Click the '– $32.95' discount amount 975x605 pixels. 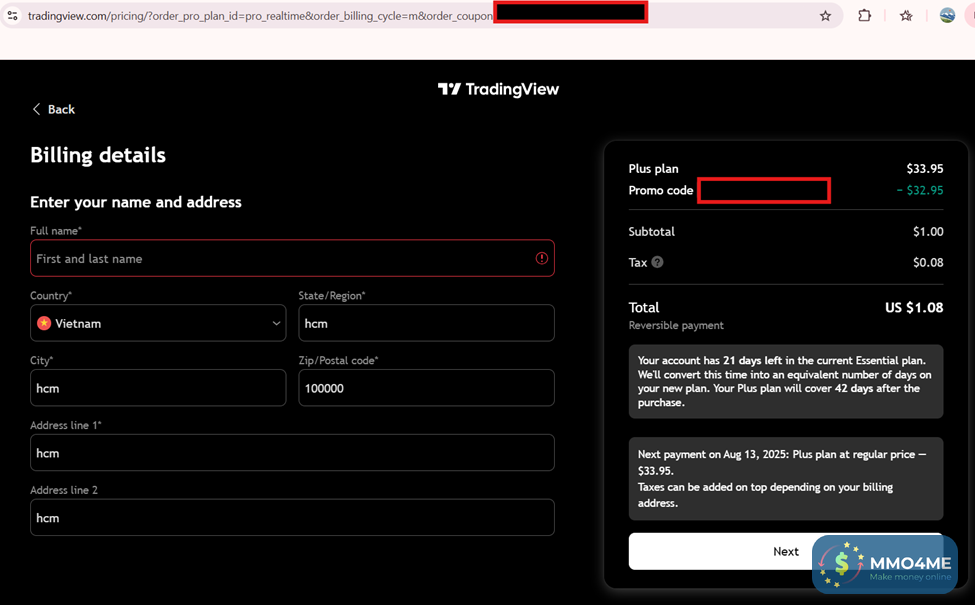click(920, 190)
